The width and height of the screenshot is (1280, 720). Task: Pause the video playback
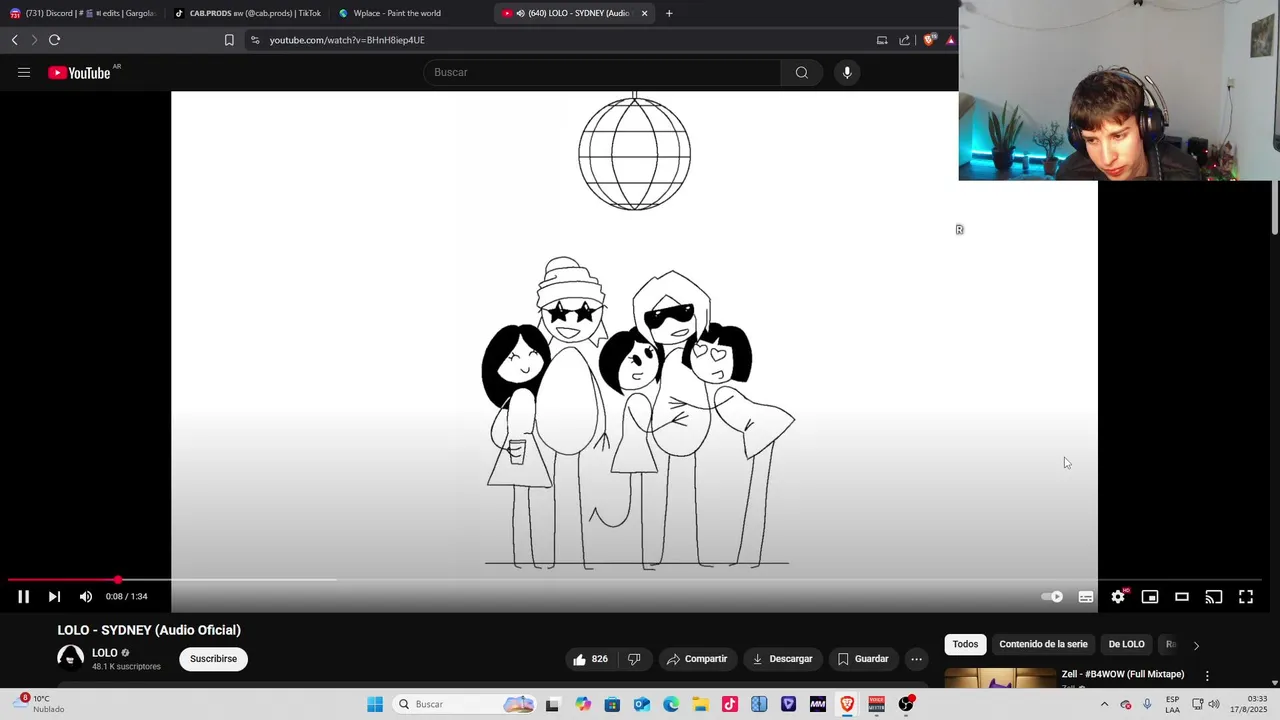click(x=24, y=597)
